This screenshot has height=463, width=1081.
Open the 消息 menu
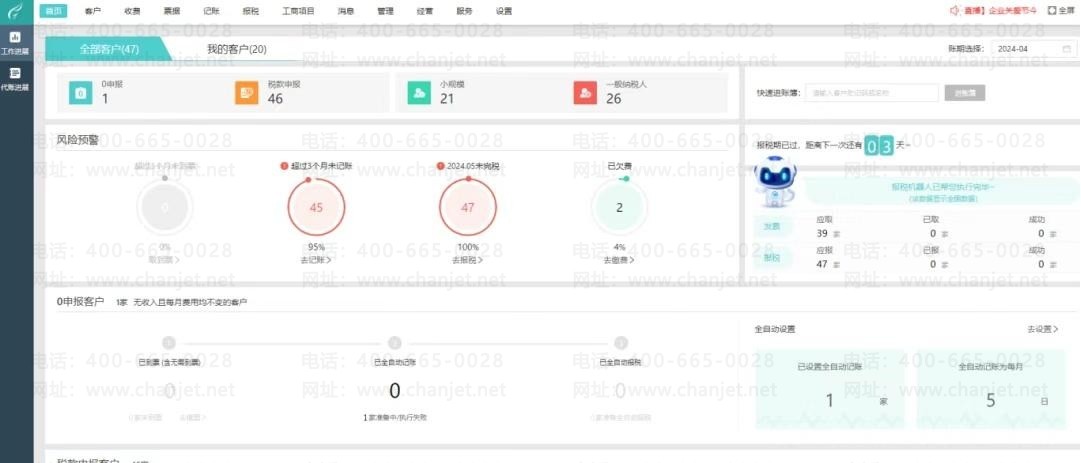click(x=346, y=11)
